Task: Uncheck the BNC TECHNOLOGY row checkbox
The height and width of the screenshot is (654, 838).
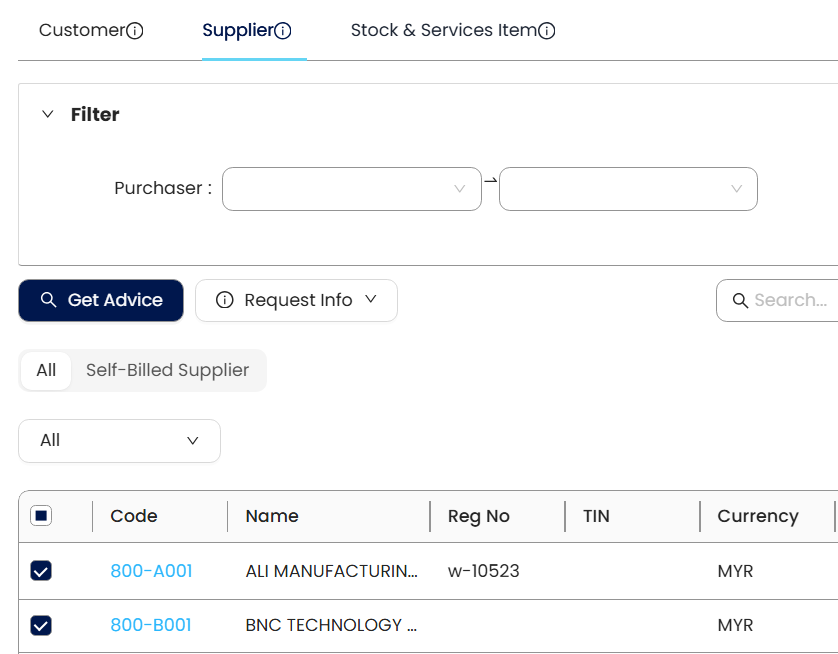Action: coord(42,625)
